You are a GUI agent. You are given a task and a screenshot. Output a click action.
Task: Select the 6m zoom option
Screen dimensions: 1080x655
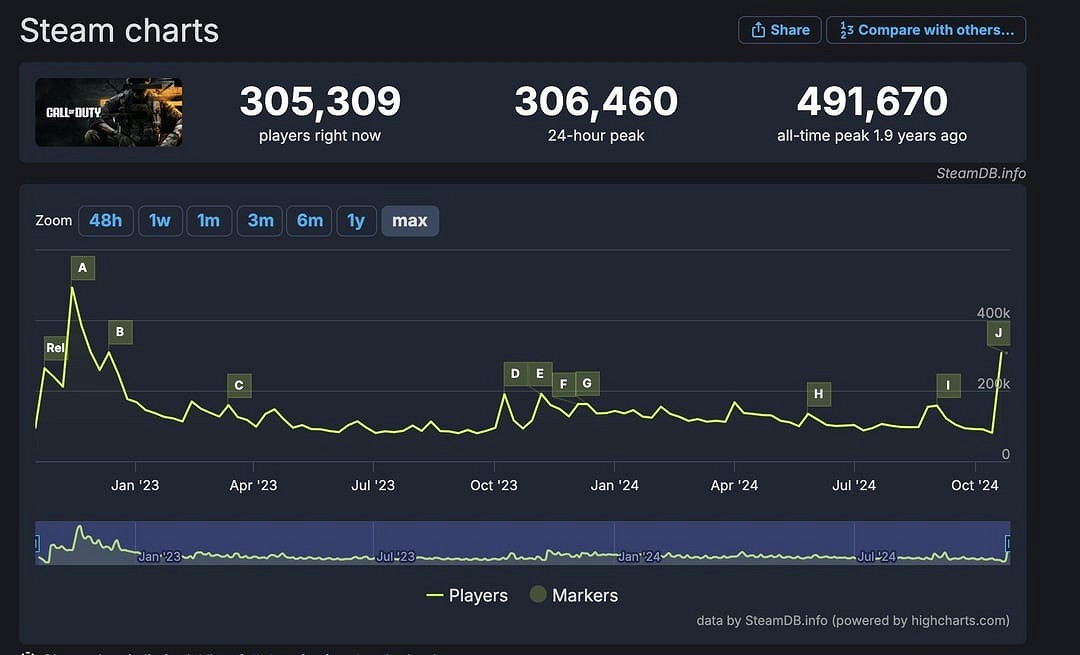(309, 220)
